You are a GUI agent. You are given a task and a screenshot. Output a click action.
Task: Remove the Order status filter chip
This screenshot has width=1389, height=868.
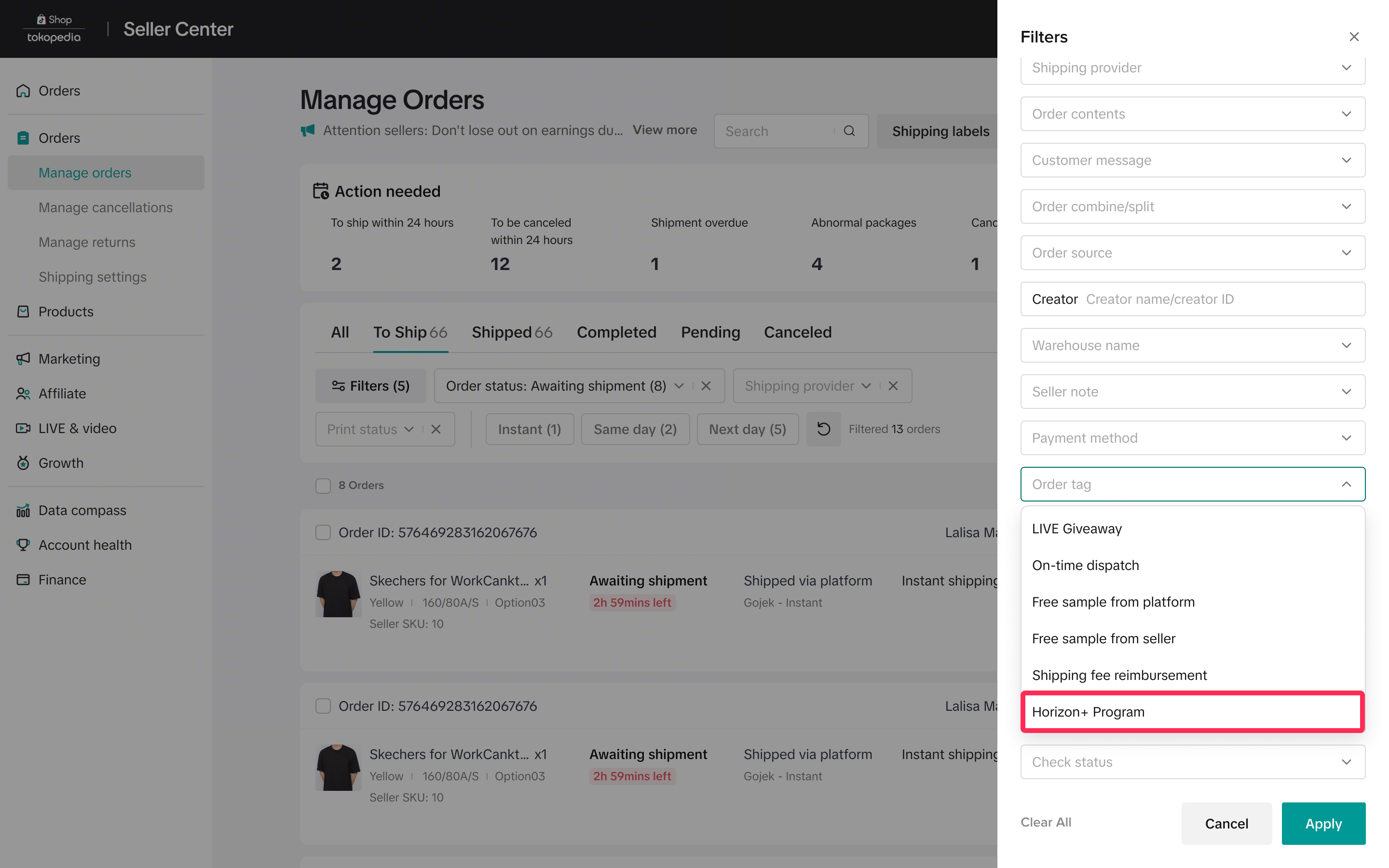(x=706, y=386)
